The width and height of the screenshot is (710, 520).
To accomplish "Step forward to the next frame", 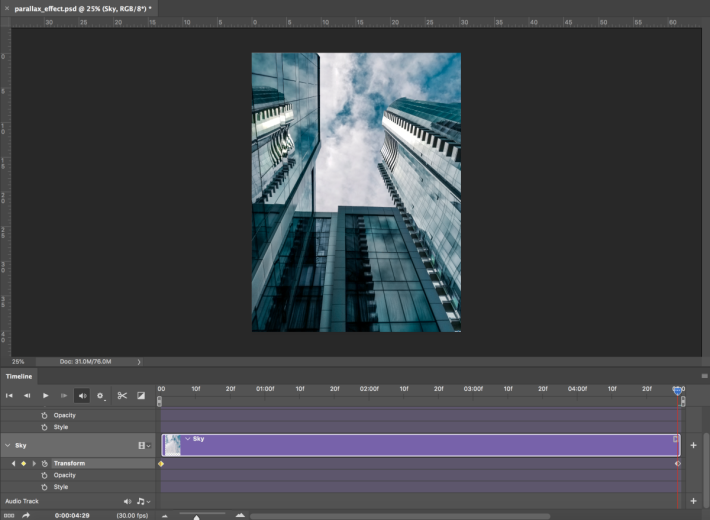I will pyautogui.click(x=64, y=395).
